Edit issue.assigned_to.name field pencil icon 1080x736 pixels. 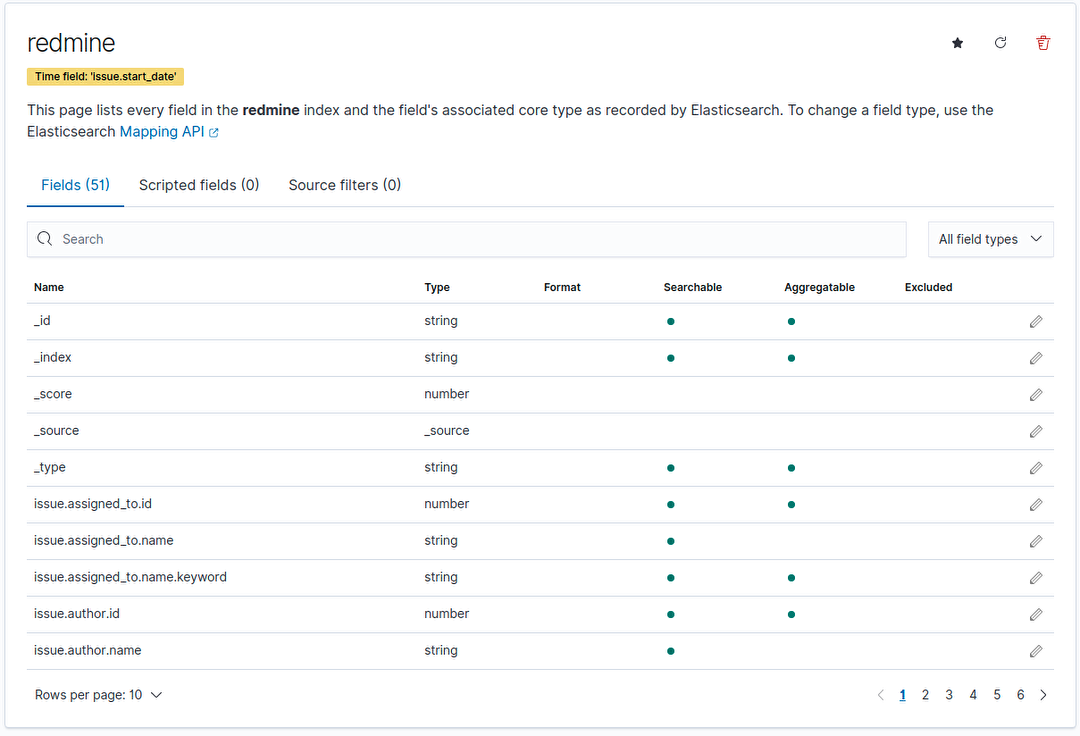click(1036, 541)
